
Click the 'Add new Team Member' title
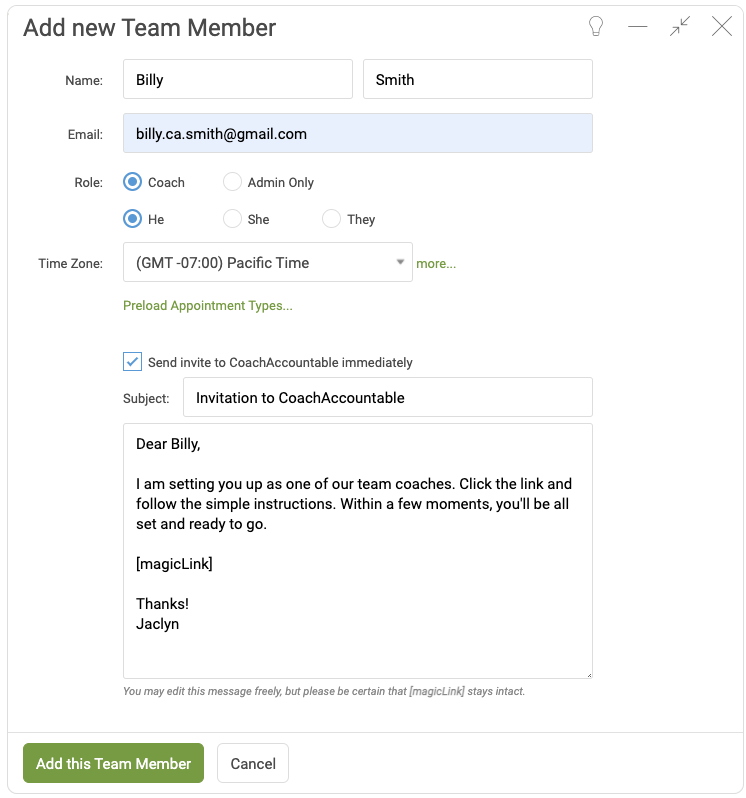150,27
